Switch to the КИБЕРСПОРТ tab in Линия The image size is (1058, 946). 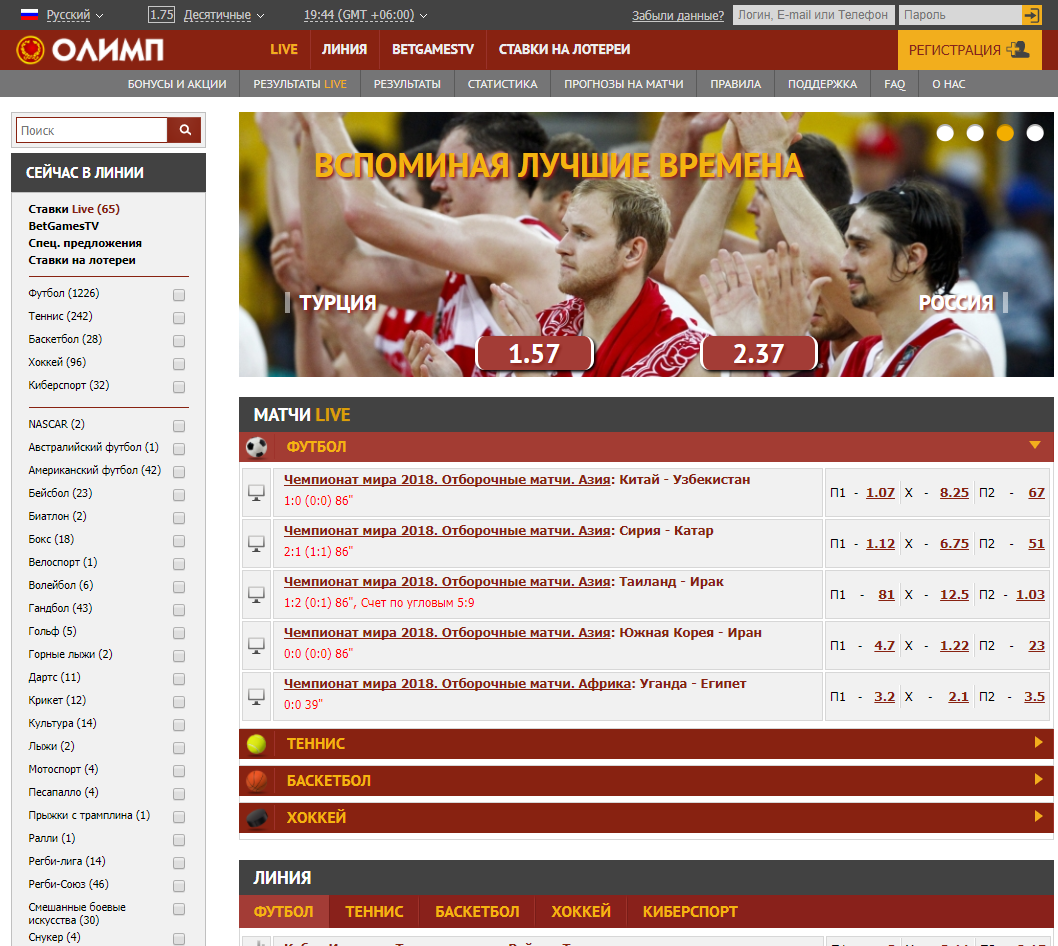pyautogui.click(x=690, y=912)
